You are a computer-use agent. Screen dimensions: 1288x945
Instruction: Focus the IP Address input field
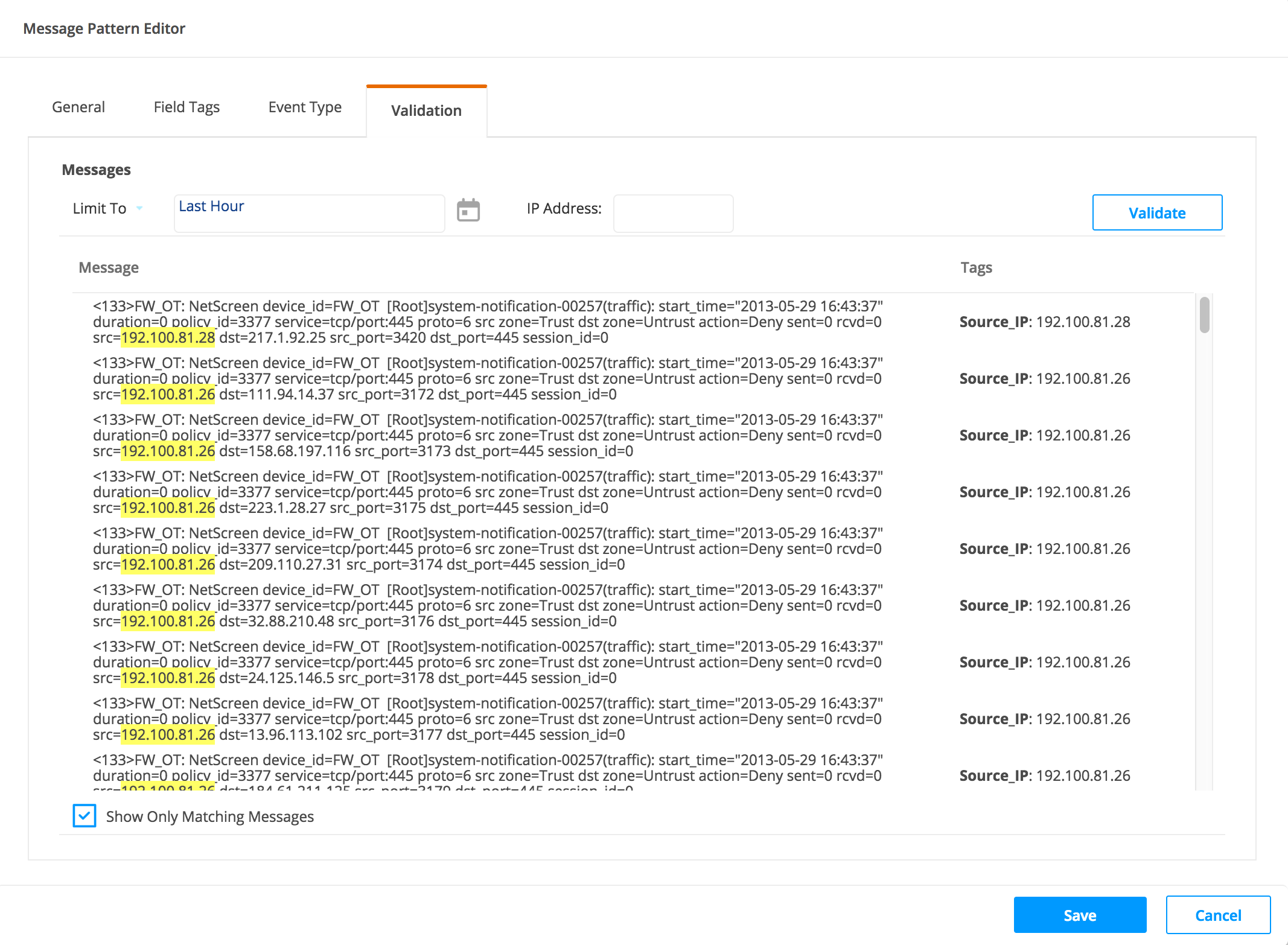673,213
